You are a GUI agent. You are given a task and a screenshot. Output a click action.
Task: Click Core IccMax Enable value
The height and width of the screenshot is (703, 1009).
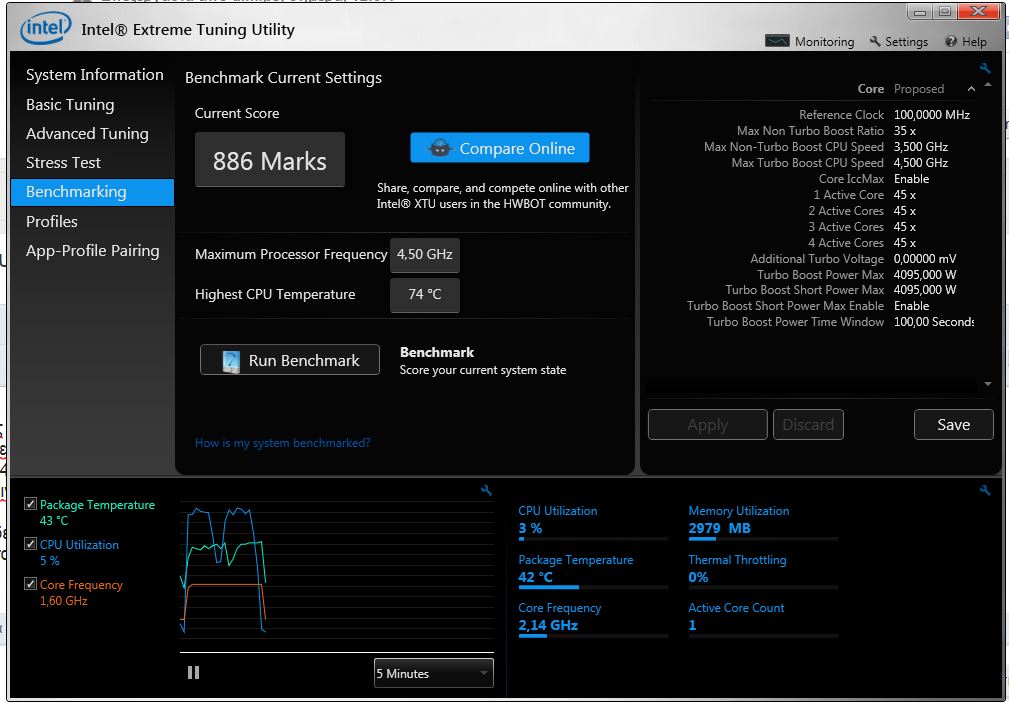point(911,179)
